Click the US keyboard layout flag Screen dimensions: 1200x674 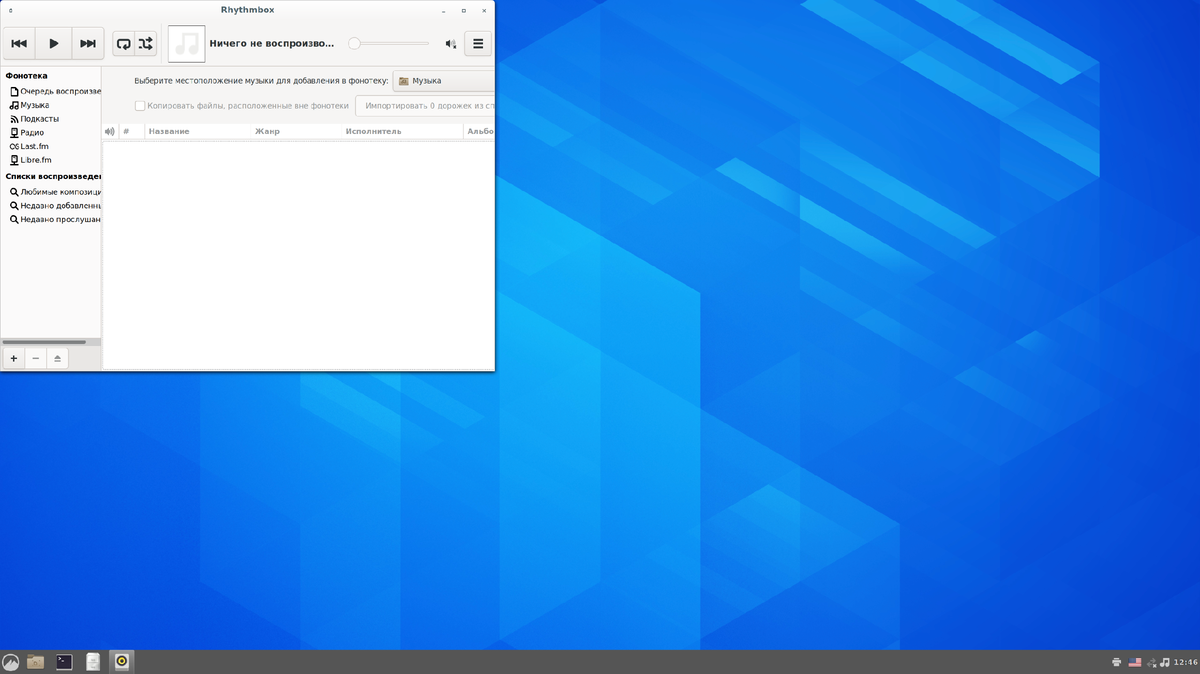tap(1135, 662)
